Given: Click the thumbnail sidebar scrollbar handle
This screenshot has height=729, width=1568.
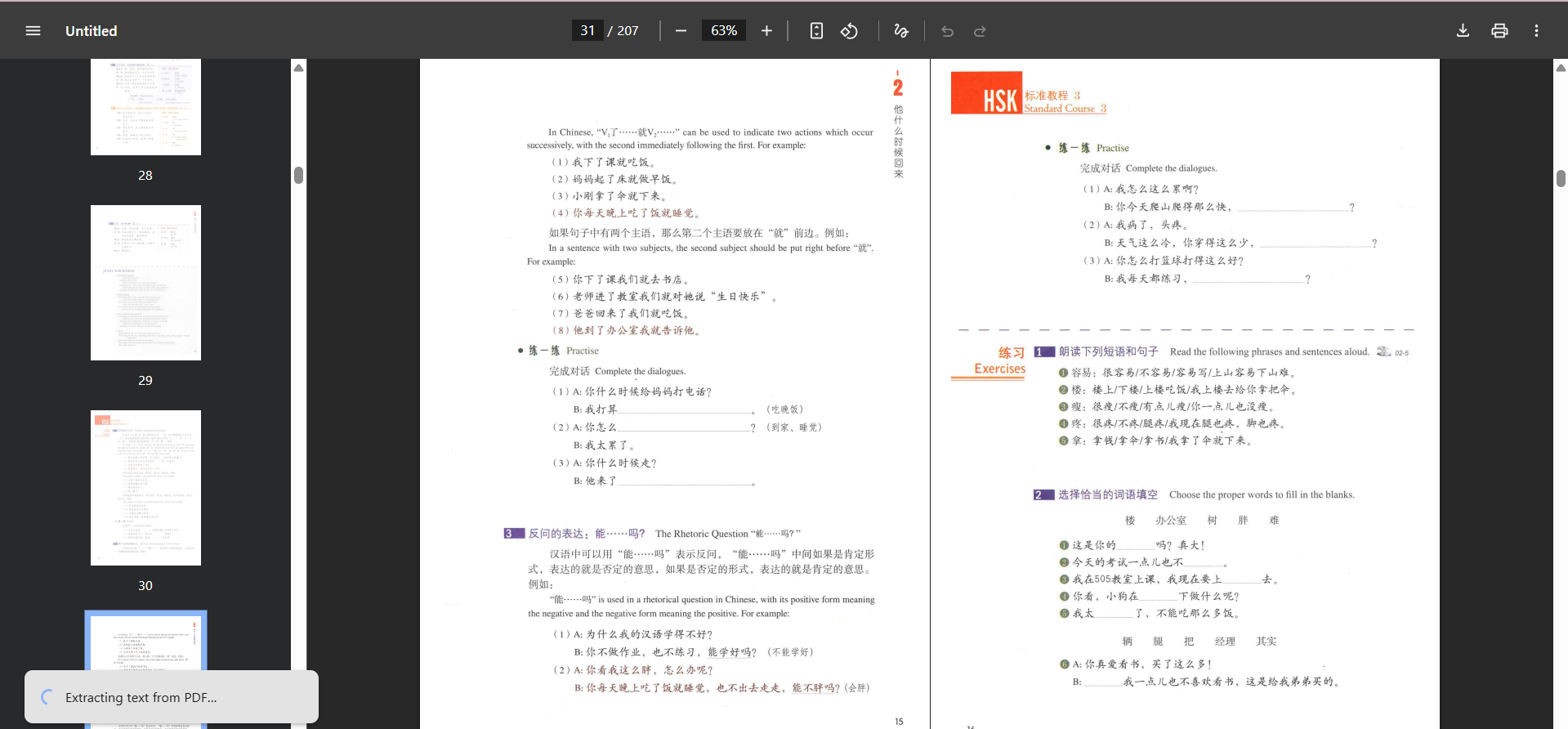Looking at the screenshot, I should pyautogui.click(x=299, y=175).
